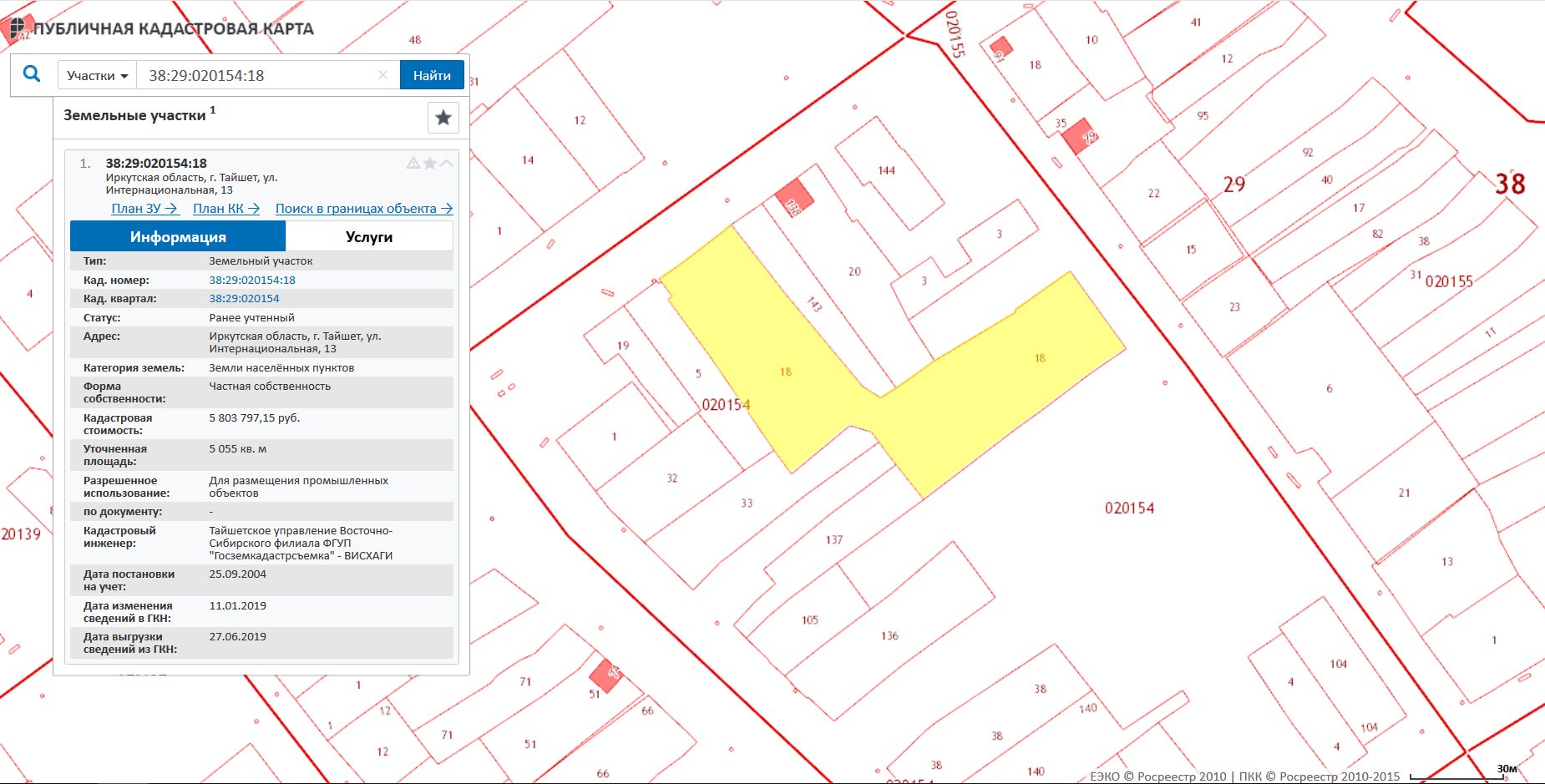Click Поиск в границах объекта link
This screenshot has height=784, width=1545.
pos(364,209)
